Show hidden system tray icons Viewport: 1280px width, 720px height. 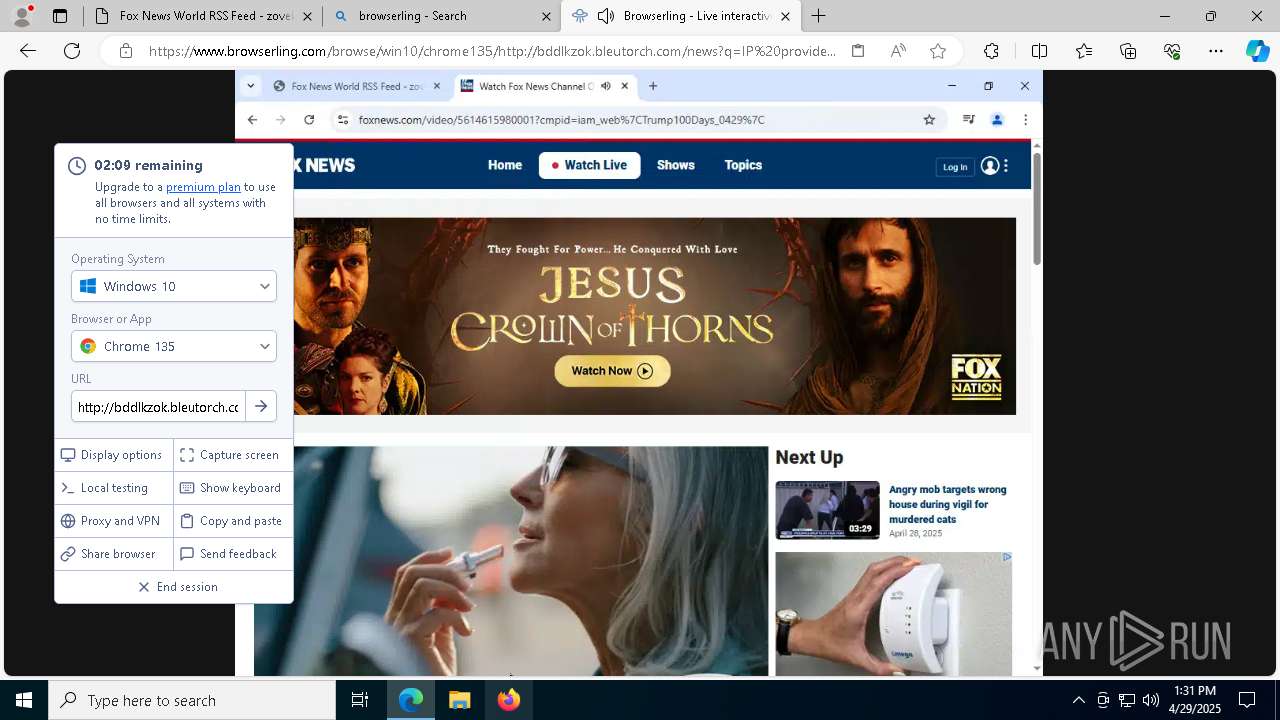coord(1079,700)
